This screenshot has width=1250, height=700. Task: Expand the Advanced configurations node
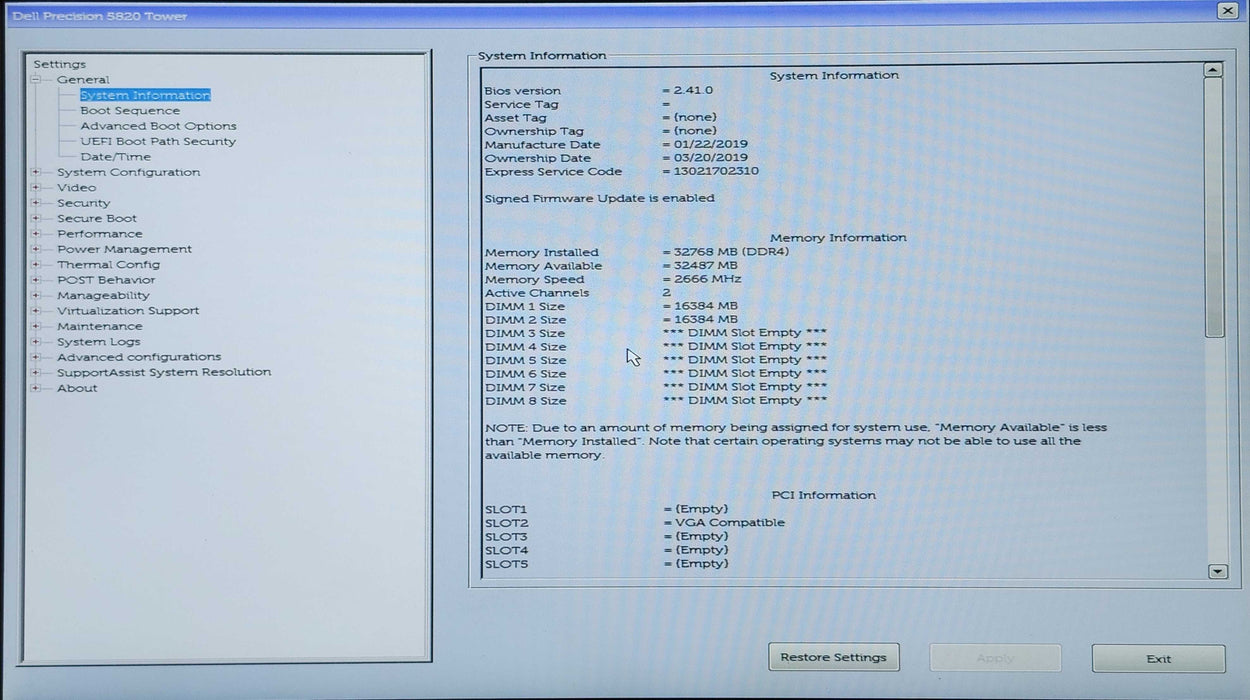(36, 357)
